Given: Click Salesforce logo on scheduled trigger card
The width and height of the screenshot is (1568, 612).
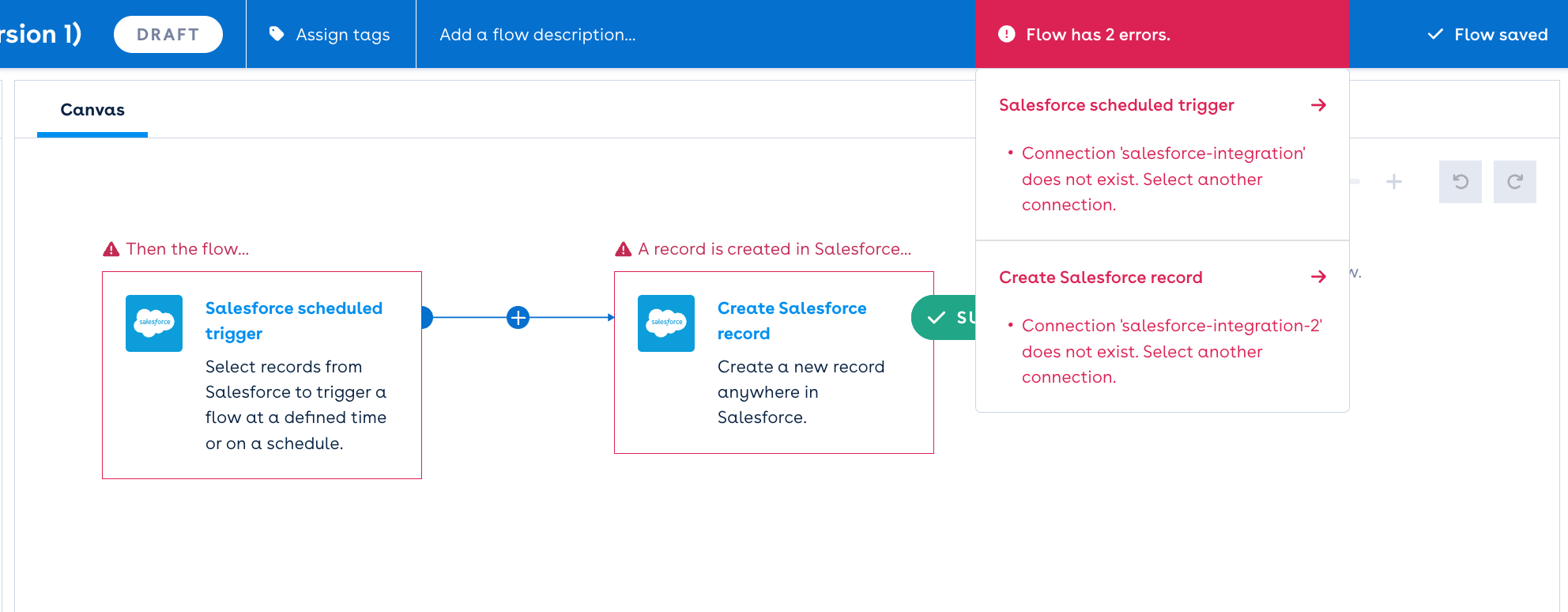Looking at the screenshot, I should pos(154,323).
